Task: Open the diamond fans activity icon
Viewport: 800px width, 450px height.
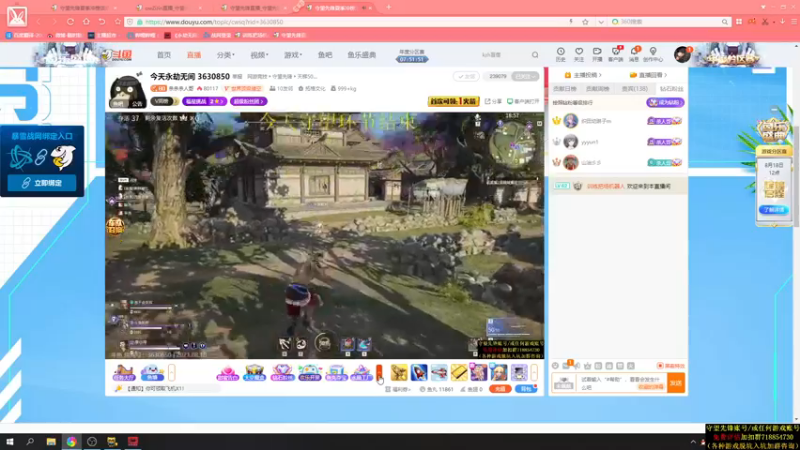Action: 282,373
